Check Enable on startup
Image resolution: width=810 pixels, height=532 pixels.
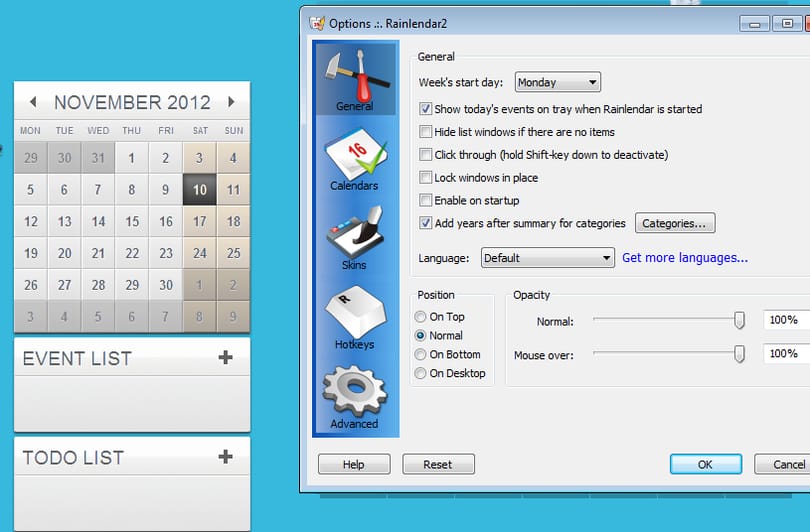[425, 200]
